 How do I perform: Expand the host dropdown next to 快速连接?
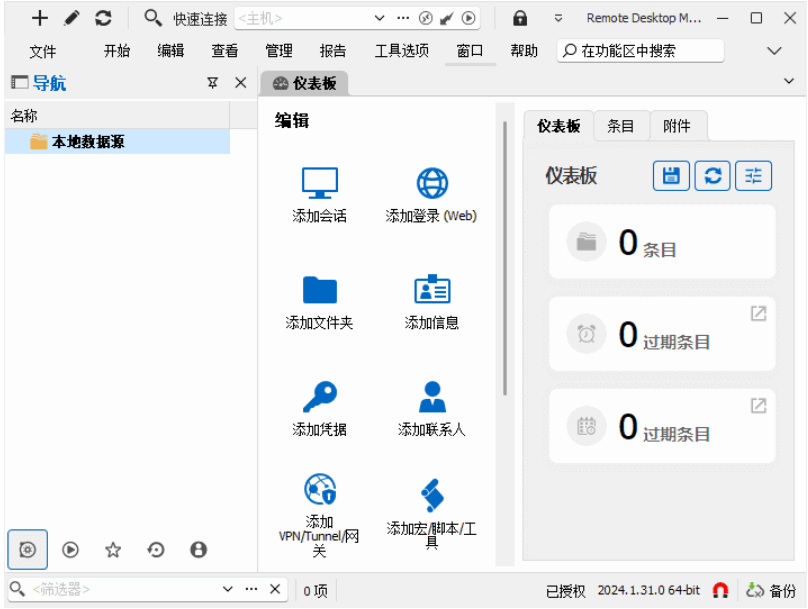pos(378,18)
